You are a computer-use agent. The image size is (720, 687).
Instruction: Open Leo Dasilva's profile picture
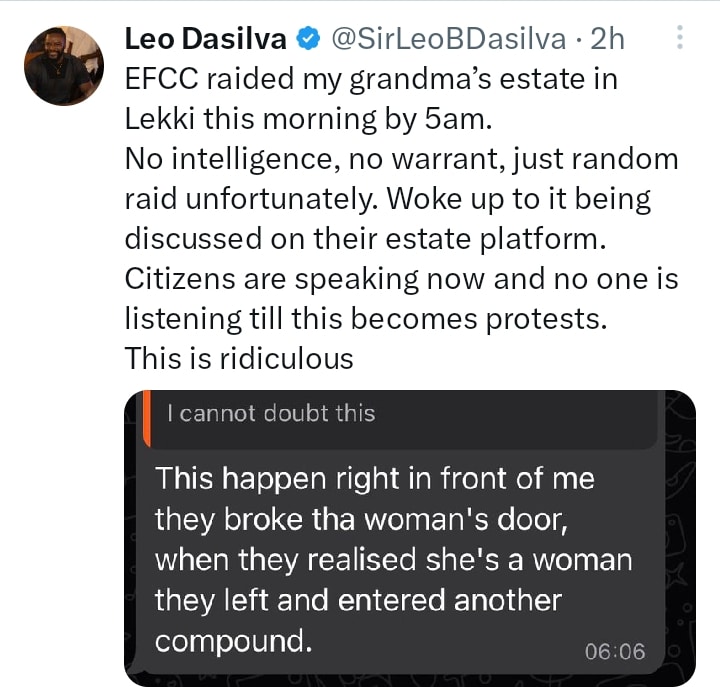64,66
